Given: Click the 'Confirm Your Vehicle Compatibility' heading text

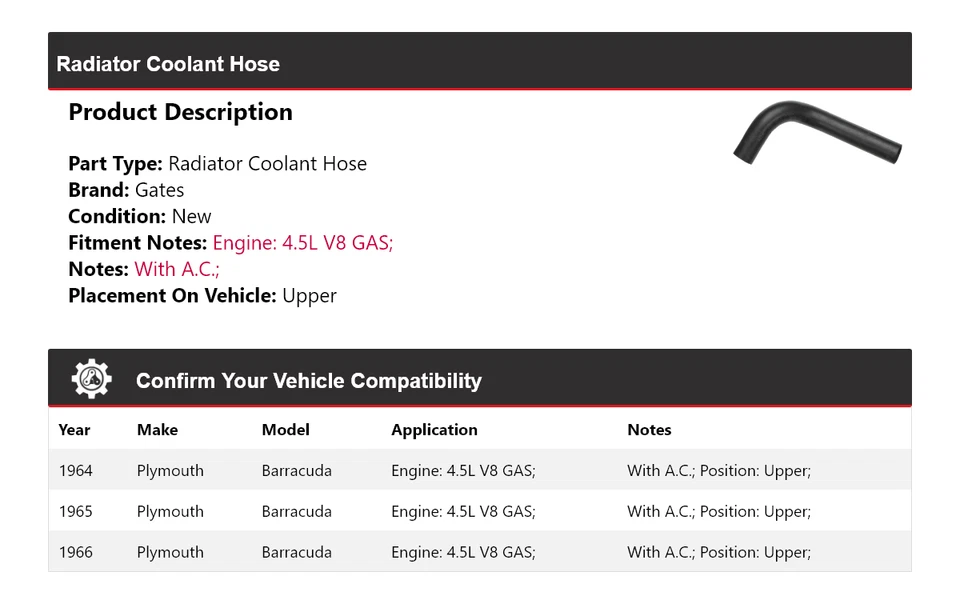Looking at the screenshot, I should point(308,381).
